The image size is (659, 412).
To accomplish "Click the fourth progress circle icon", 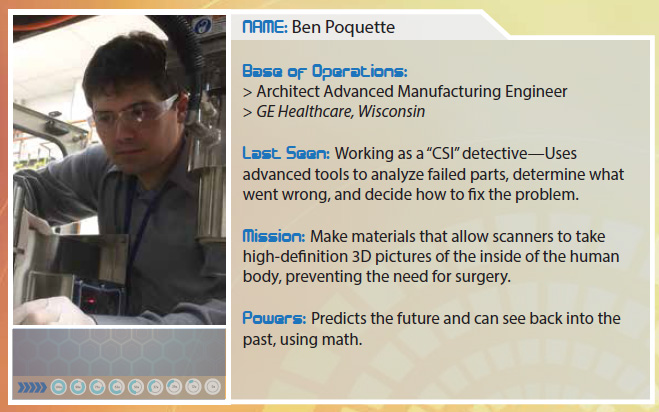I will 116,387.
